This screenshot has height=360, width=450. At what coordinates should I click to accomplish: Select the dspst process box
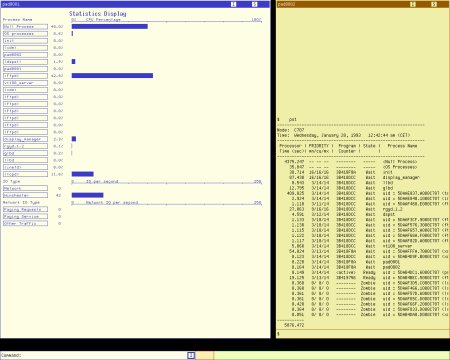[x=25, y=62]
